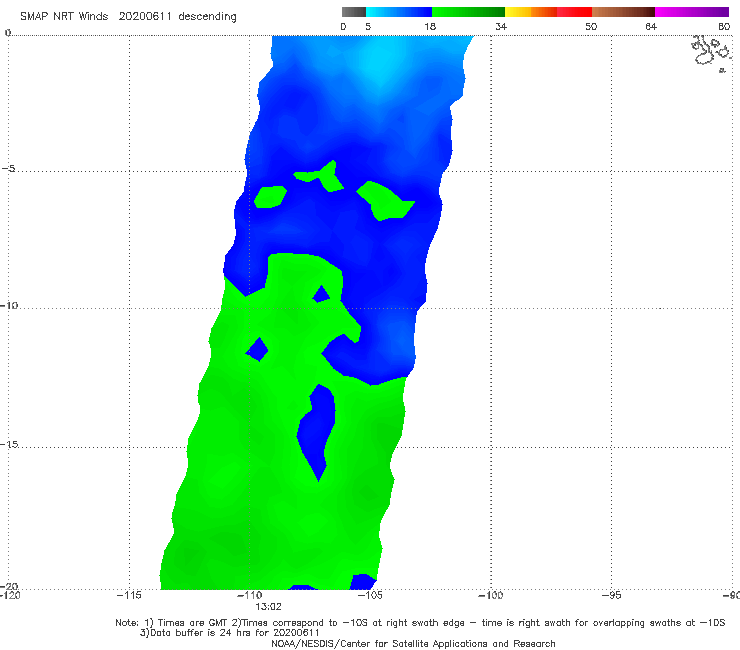Viewport: 740px width, 650px height.
Task: Click the elongated blue patch inside the green region
Action: 316,432
